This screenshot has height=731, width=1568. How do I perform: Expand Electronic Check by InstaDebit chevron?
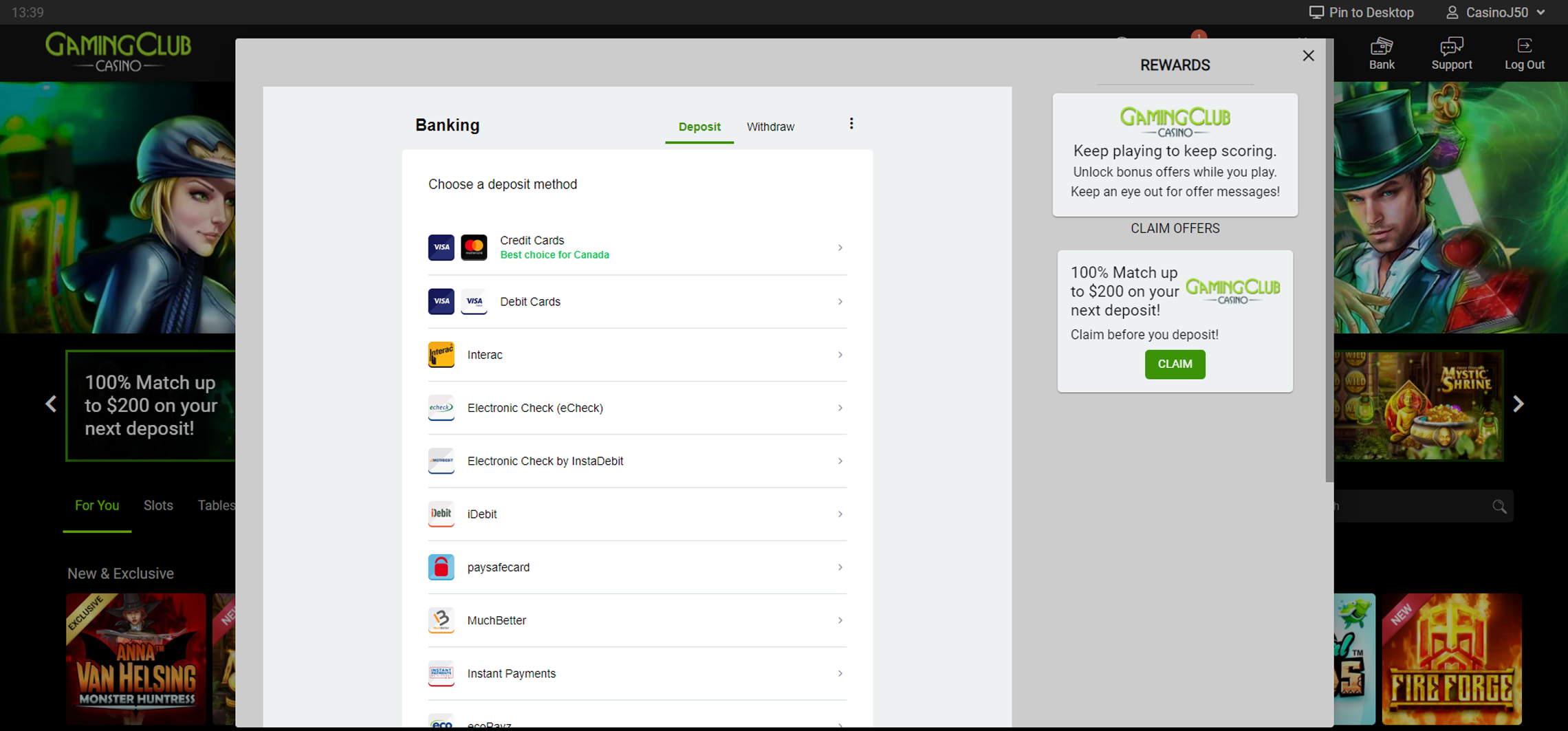tap(840, 461)
